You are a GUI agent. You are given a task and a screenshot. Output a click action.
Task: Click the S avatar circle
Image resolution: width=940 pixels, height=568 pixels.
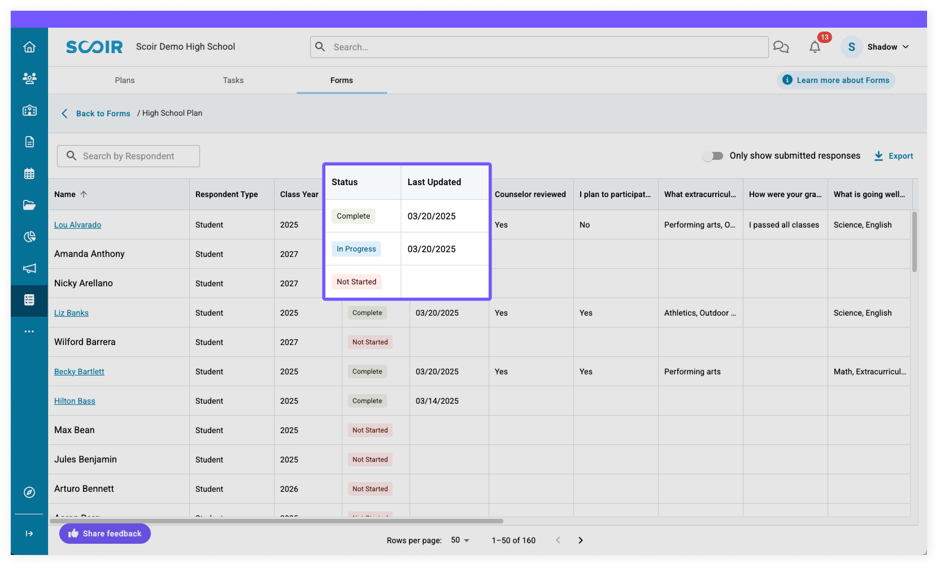coord(851,47)
